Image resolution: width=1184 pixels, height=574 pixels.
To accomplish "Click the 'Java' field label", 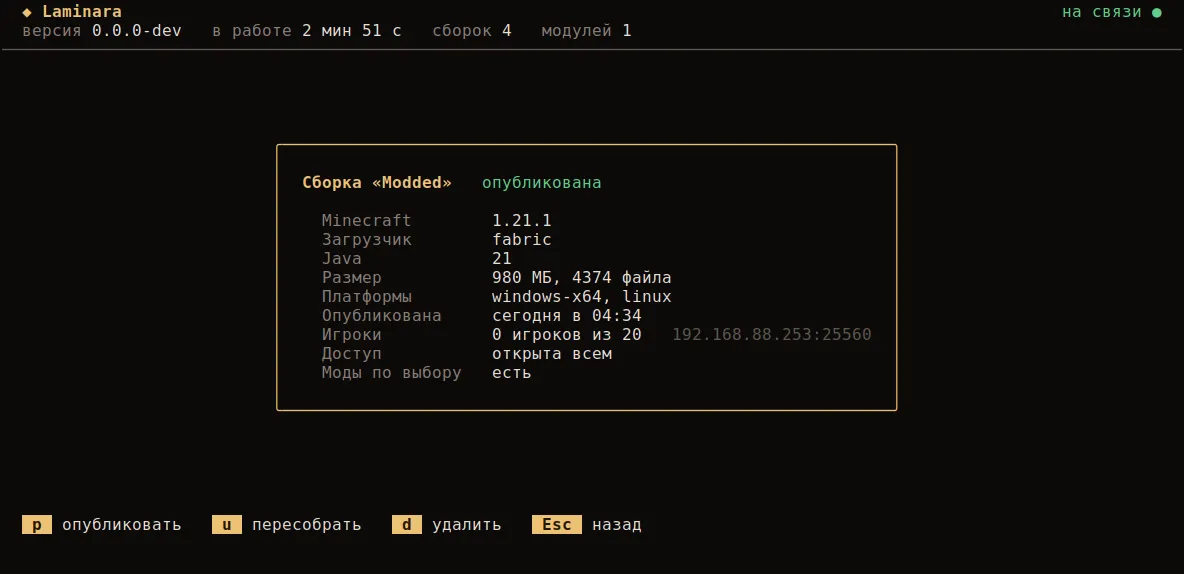I will [341, 259].
